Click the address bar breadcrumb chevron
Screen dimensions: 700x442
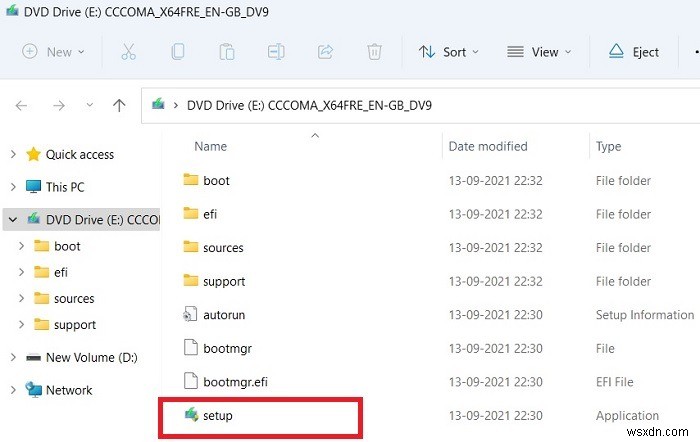[176, 105]
